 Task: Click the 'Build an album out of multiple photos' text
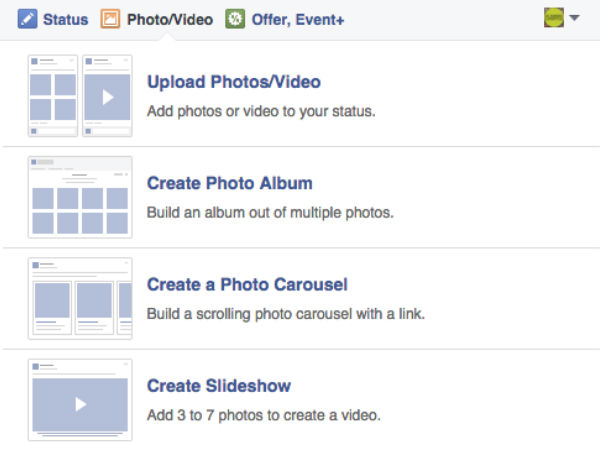click(x=270, y=212)
